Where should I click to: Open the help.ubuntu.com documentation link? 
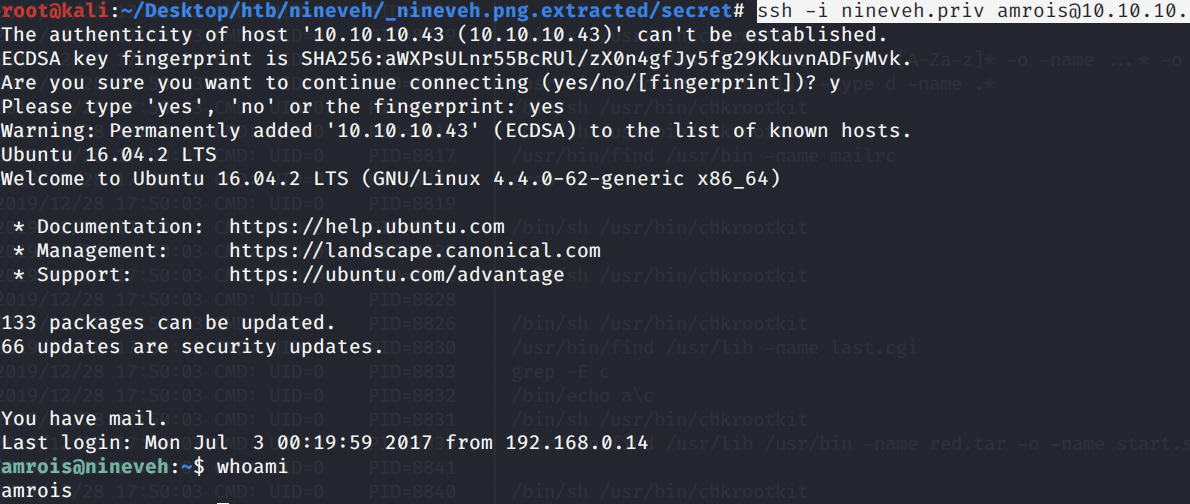pos(366,227)
